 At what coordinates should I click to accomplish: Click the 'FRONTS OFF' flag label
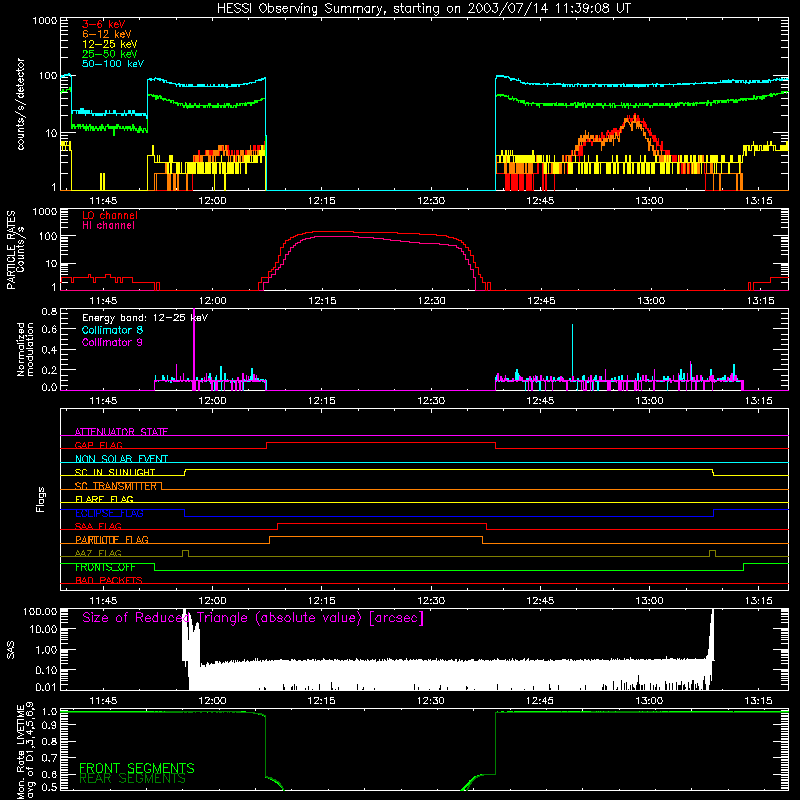pyautogui.click(x=105, y=567)
